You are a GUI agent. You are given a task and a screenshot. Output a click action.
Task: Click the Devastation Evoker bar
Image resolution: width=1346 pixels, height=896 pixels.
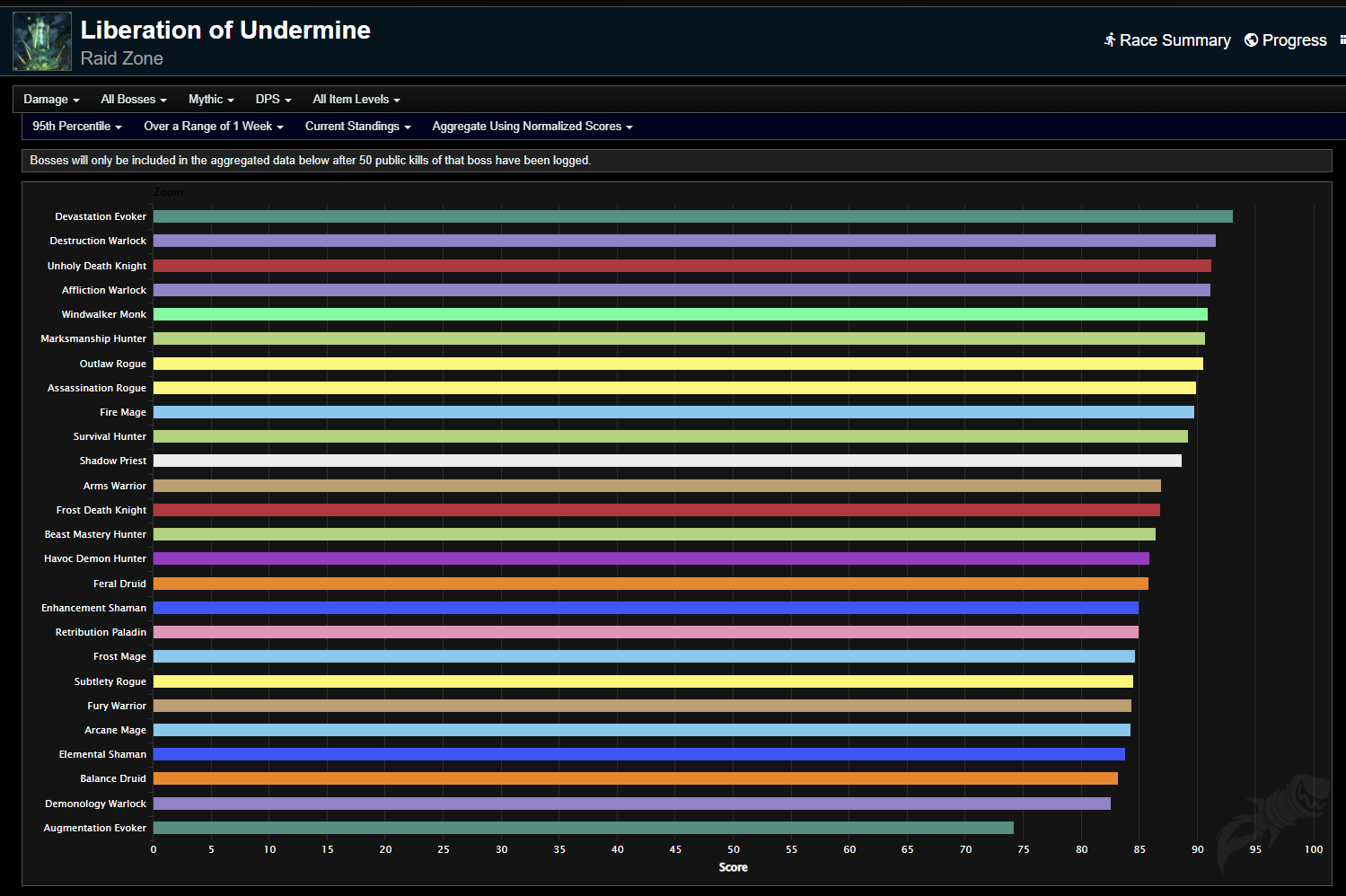(x=691, y=216)
